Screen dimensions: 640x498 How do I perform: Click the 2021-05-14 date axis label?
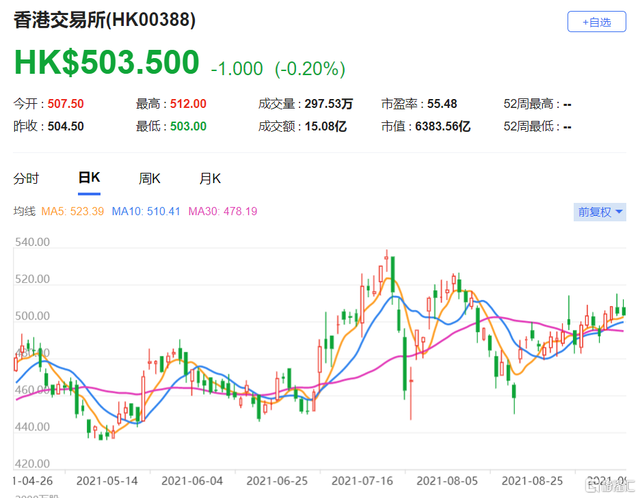point(107,481)
